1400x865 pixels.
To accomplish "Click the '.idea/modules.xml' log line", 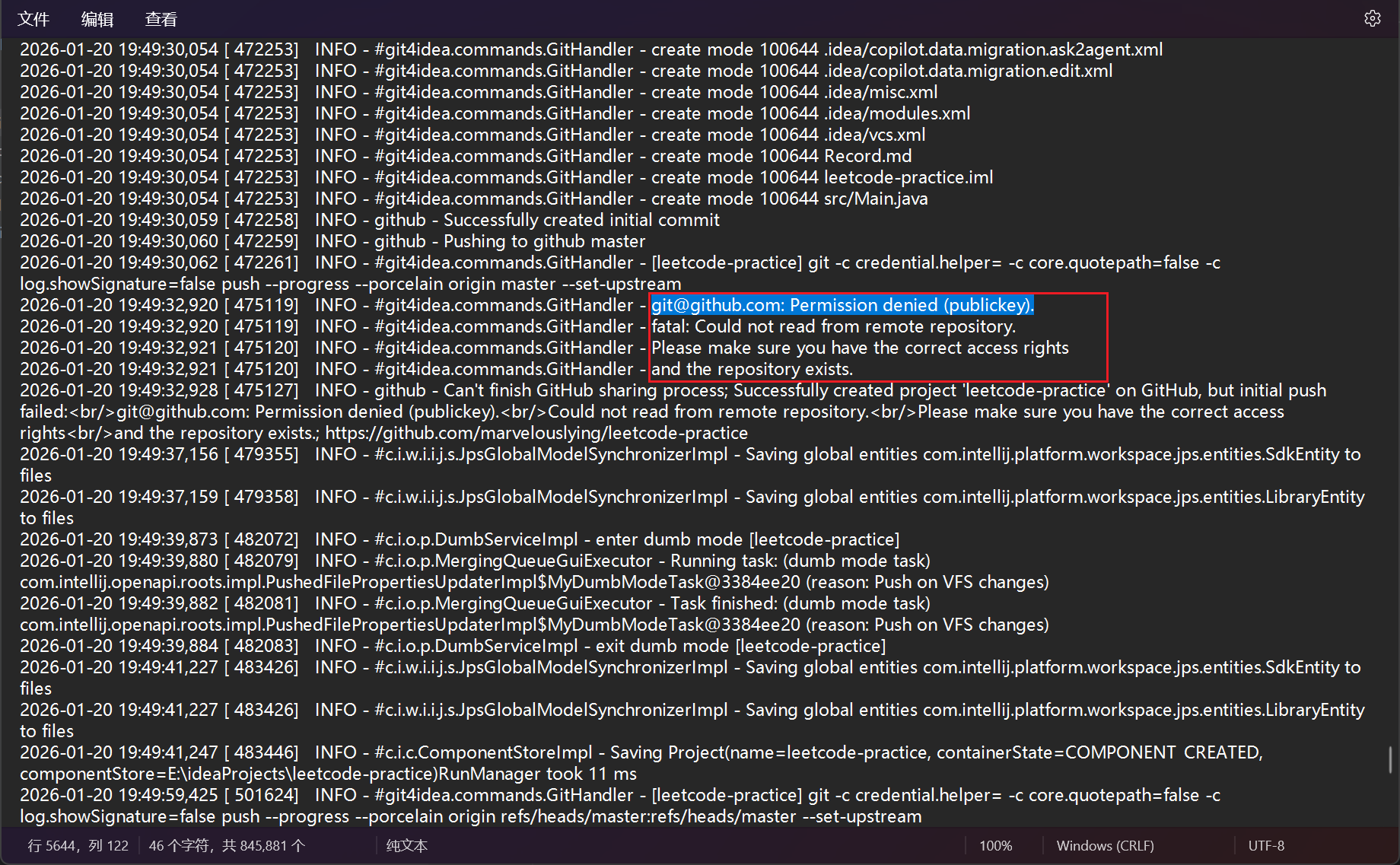I will 495,113.
